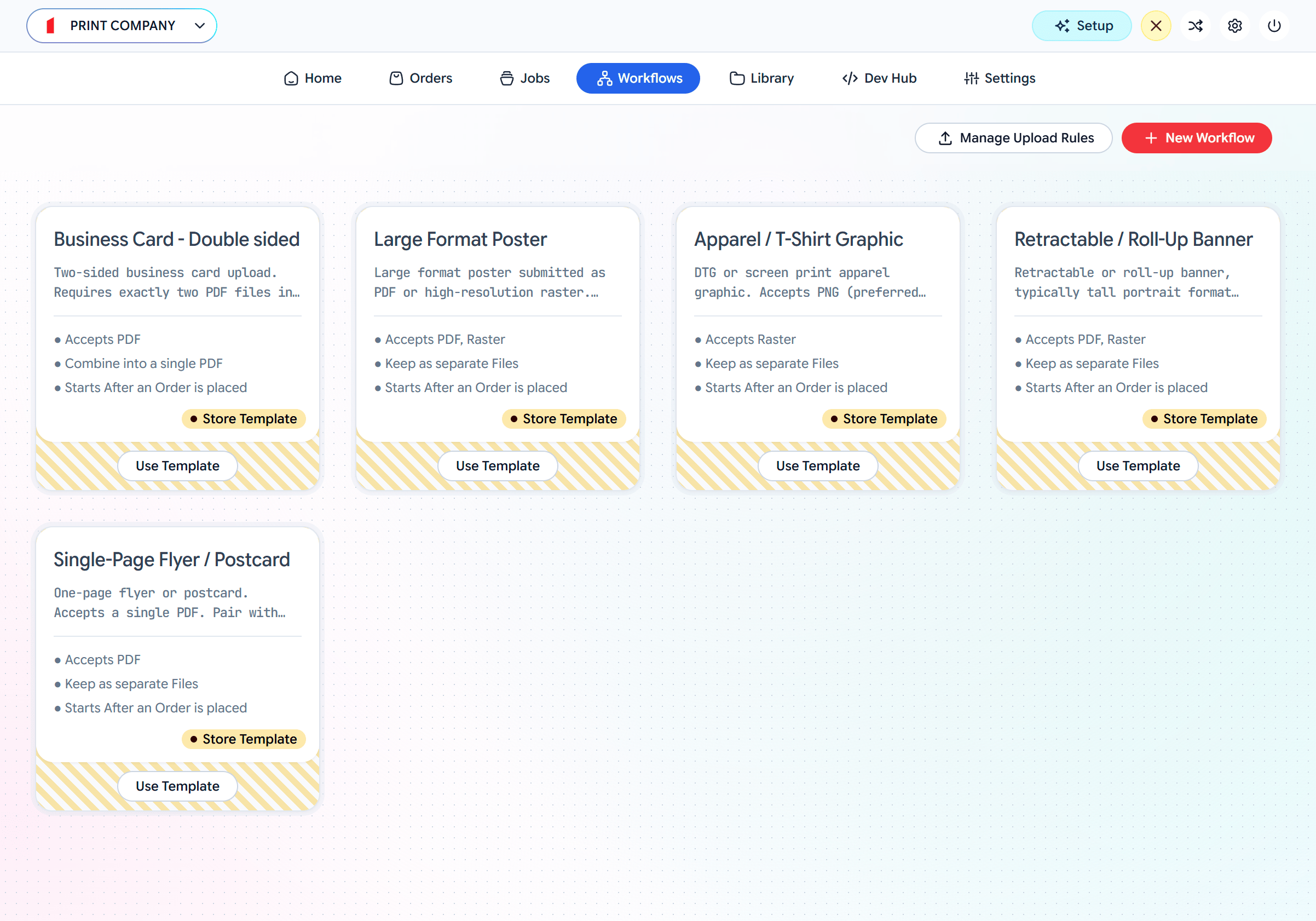Click the Apparel / T-Shirt Graphic title
Viewport: 1316px width, 921px height.
(x=799, y=239)
